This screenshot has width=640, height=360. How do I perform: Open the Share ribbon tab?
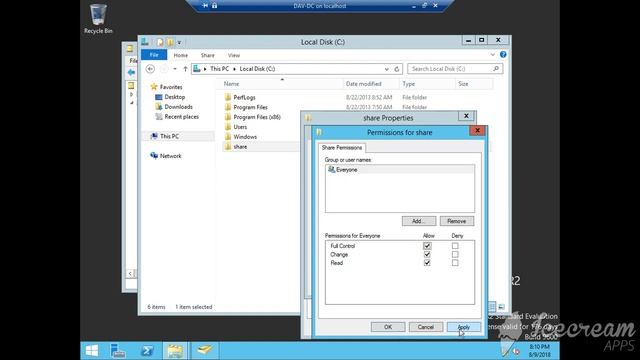click(x=207, y=55)
